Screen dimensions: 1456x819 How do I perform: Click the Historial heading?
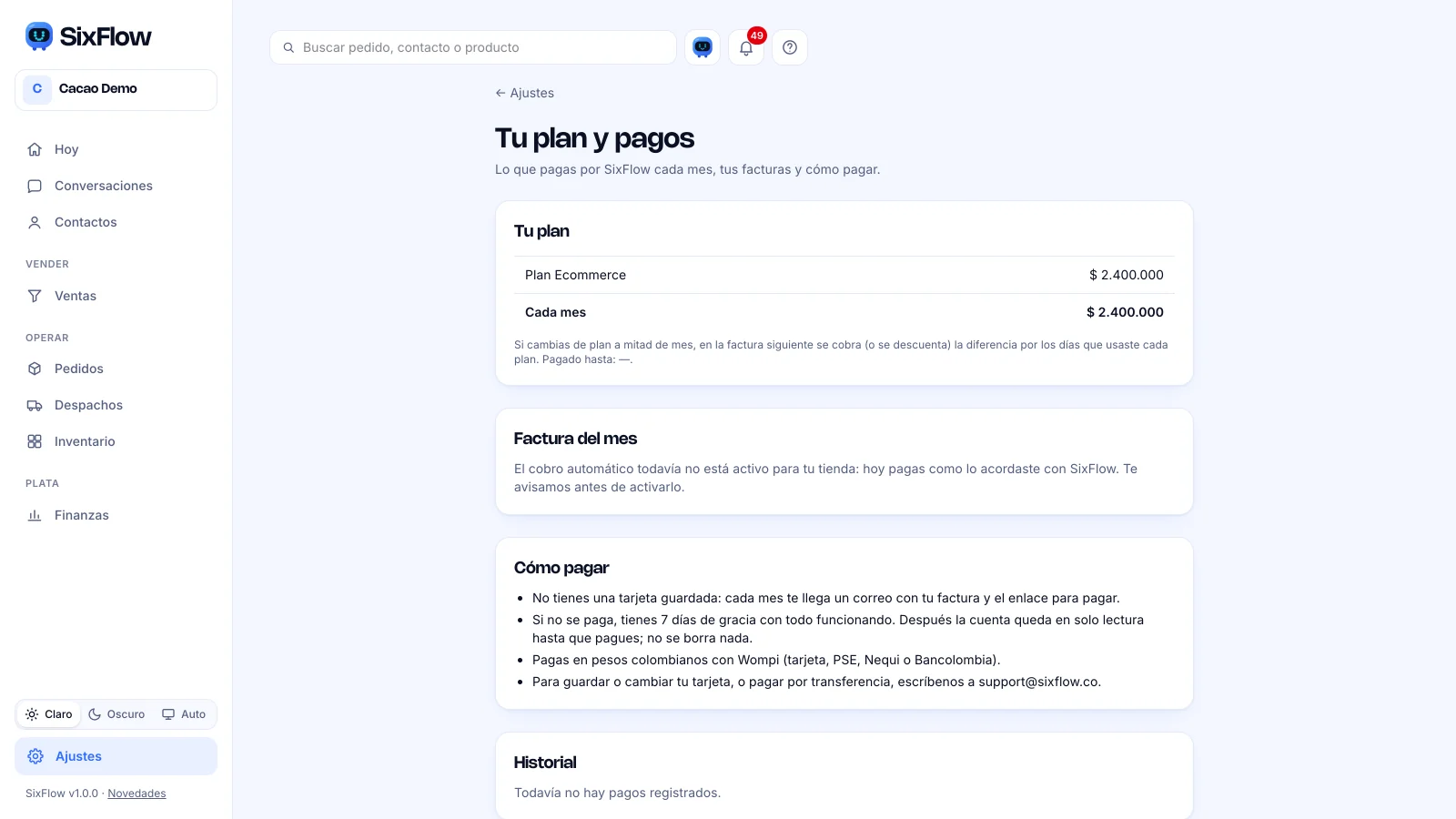coord(545,763)
